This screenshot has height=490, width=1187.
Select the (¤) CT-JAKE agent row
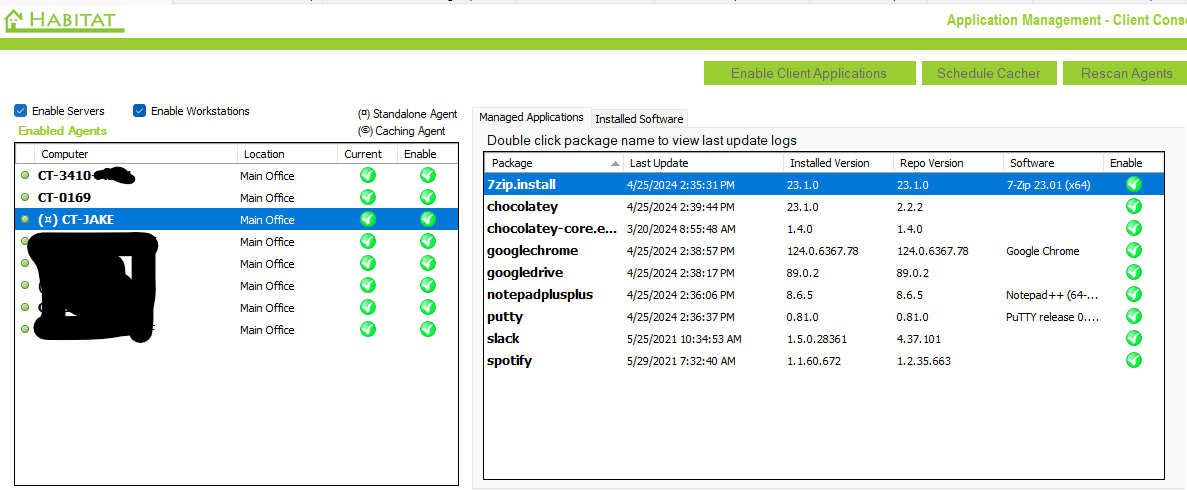[236, 220]
